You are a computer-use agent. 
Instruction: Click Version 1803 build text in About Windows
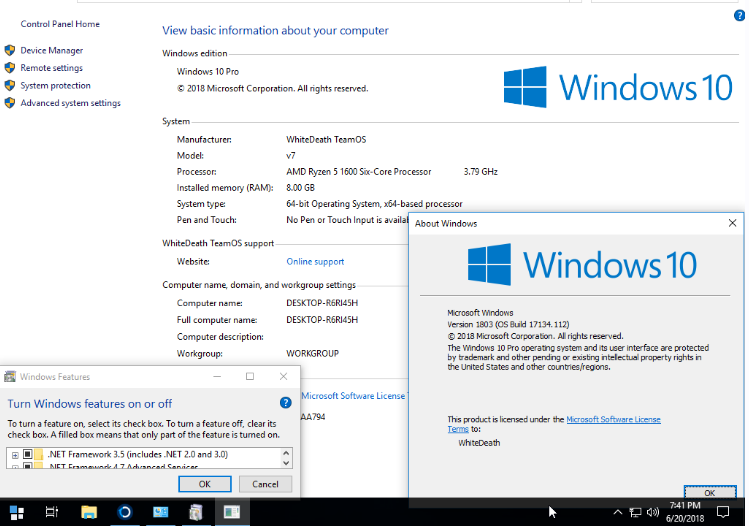(x=508, y=324)
